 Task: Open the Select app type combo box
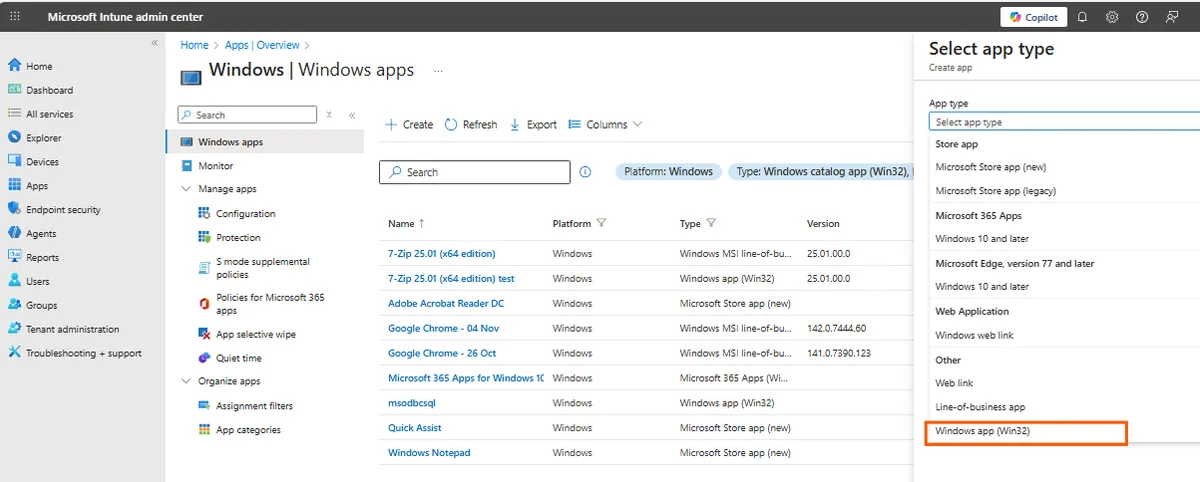pos(1064,122)
